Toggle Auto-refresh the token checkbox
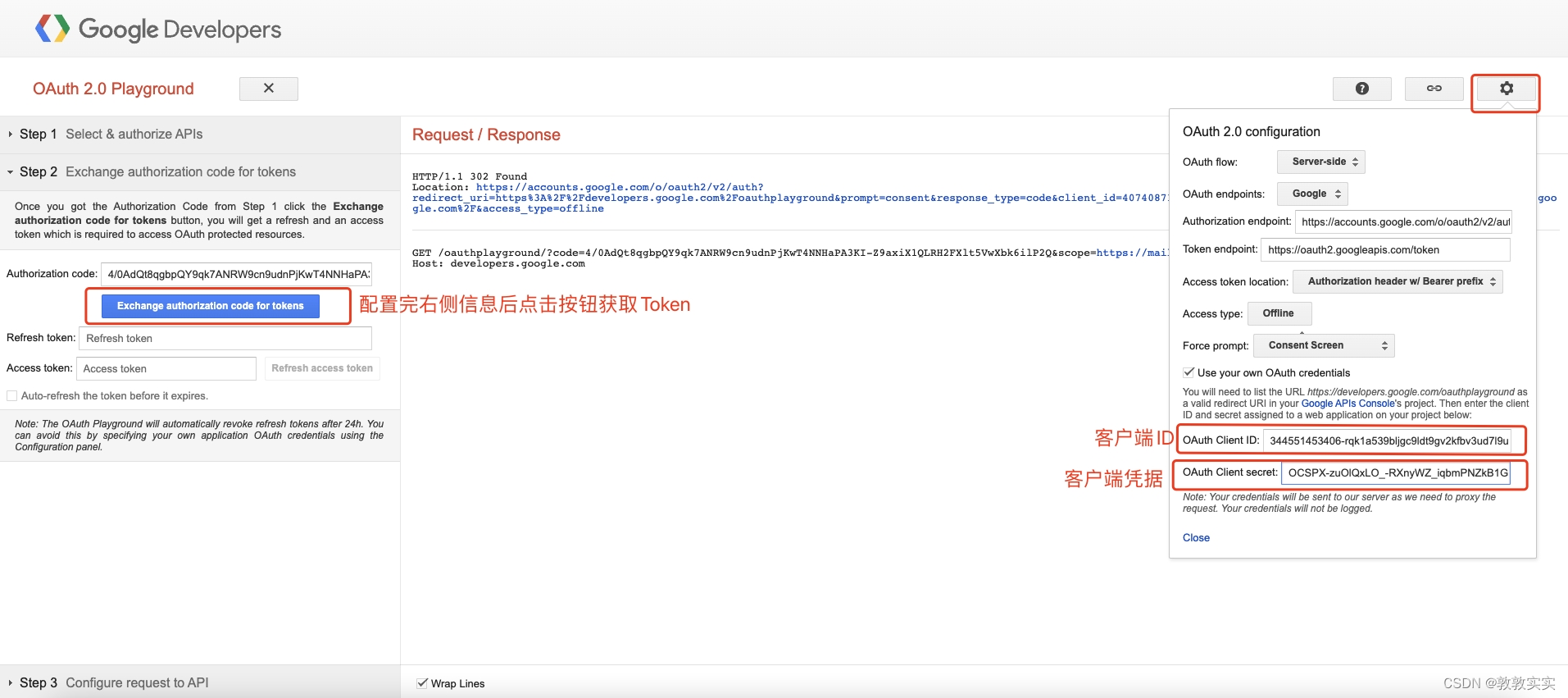 coord(12,396)
